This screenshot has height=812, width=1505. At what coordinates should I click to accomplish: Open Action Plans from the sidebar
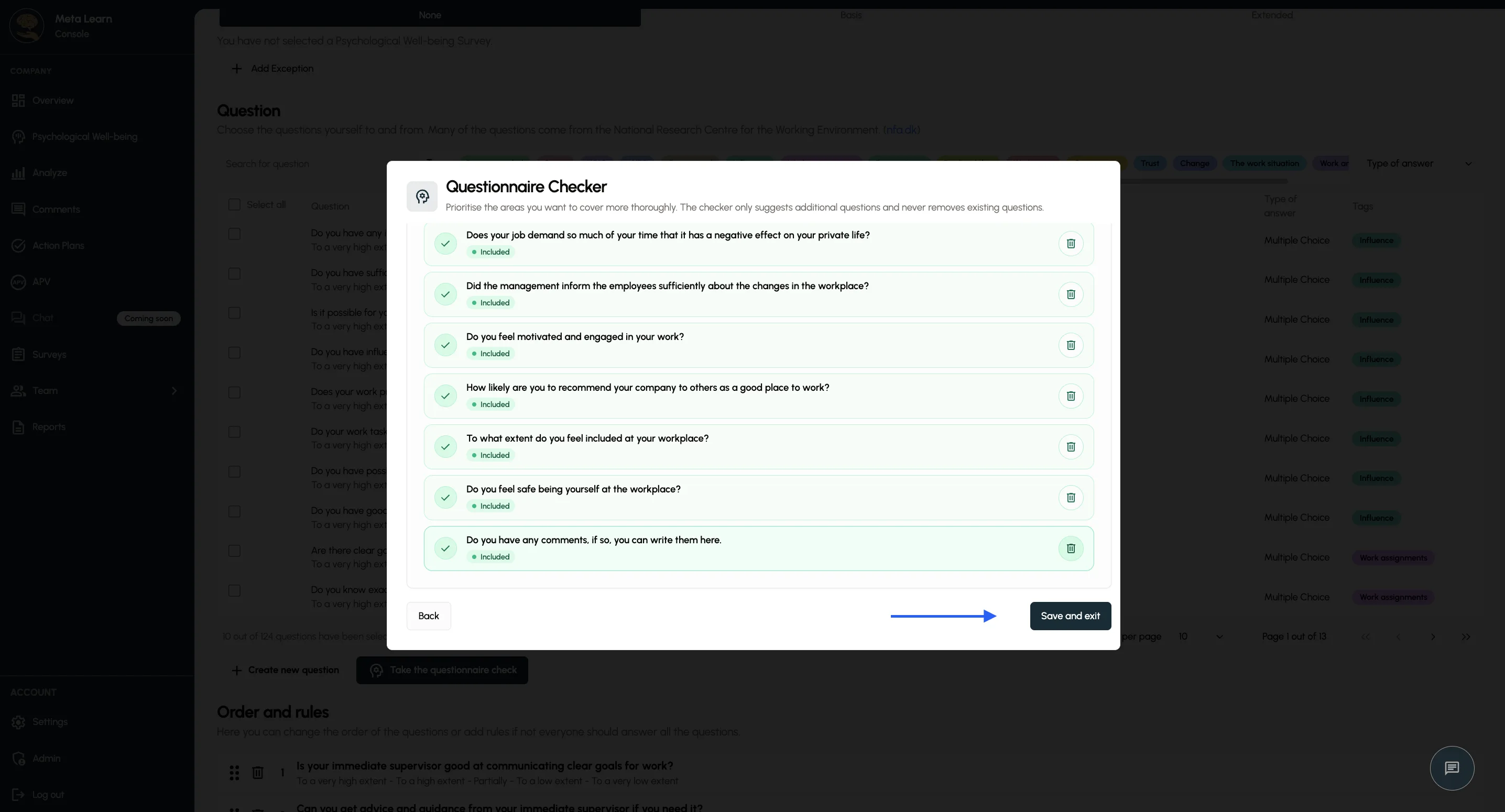(58, 245)
